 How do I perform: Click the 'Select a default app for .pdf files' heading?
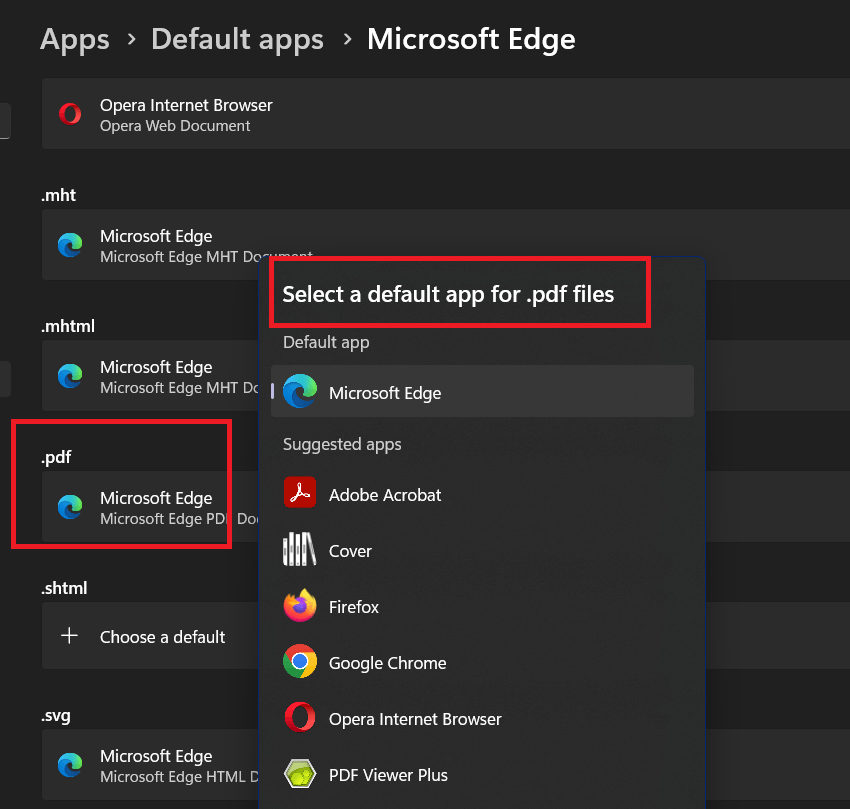pos(448,294)
